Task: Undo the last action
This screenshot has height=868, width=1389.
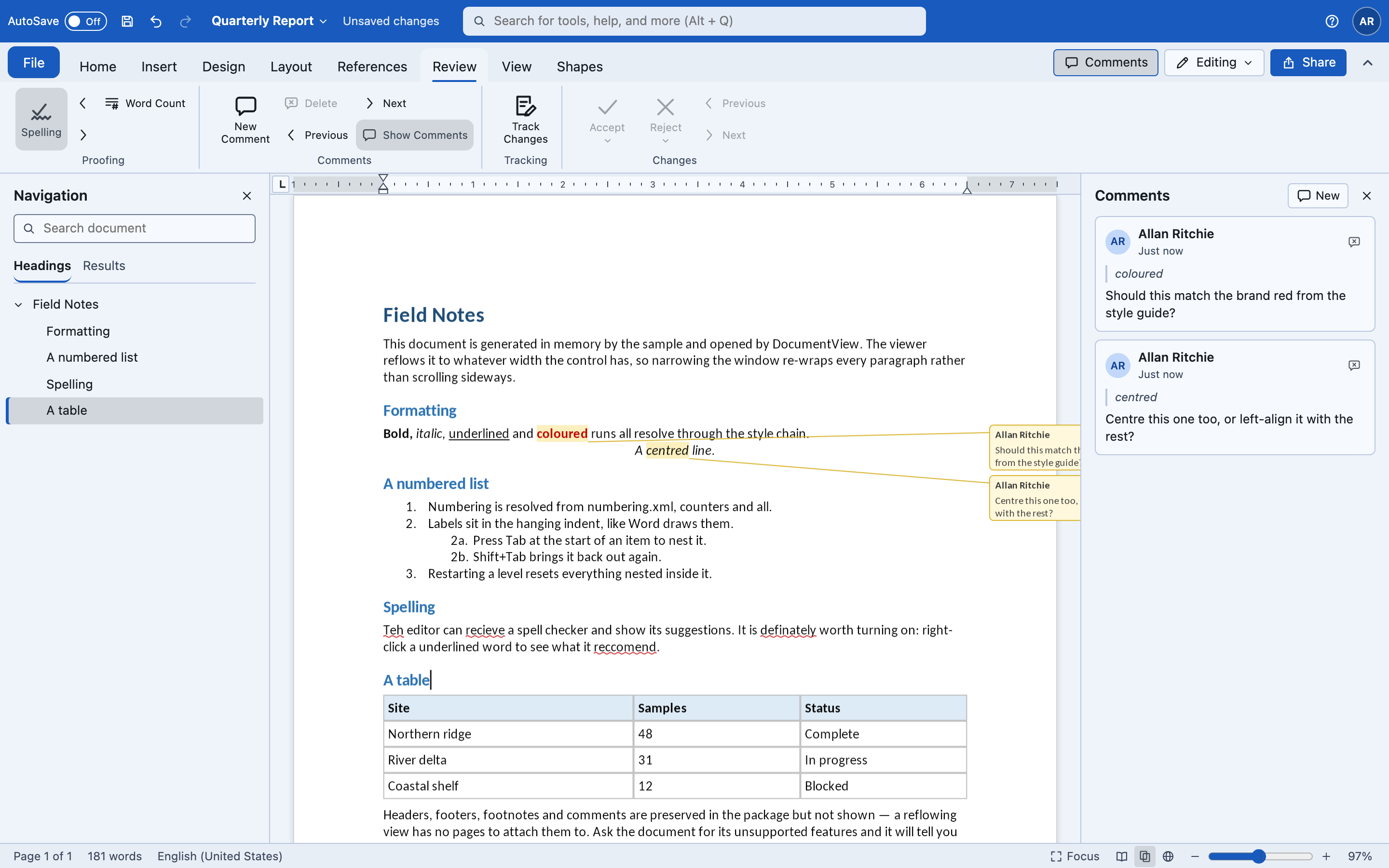Action: (x=156, y=21)
